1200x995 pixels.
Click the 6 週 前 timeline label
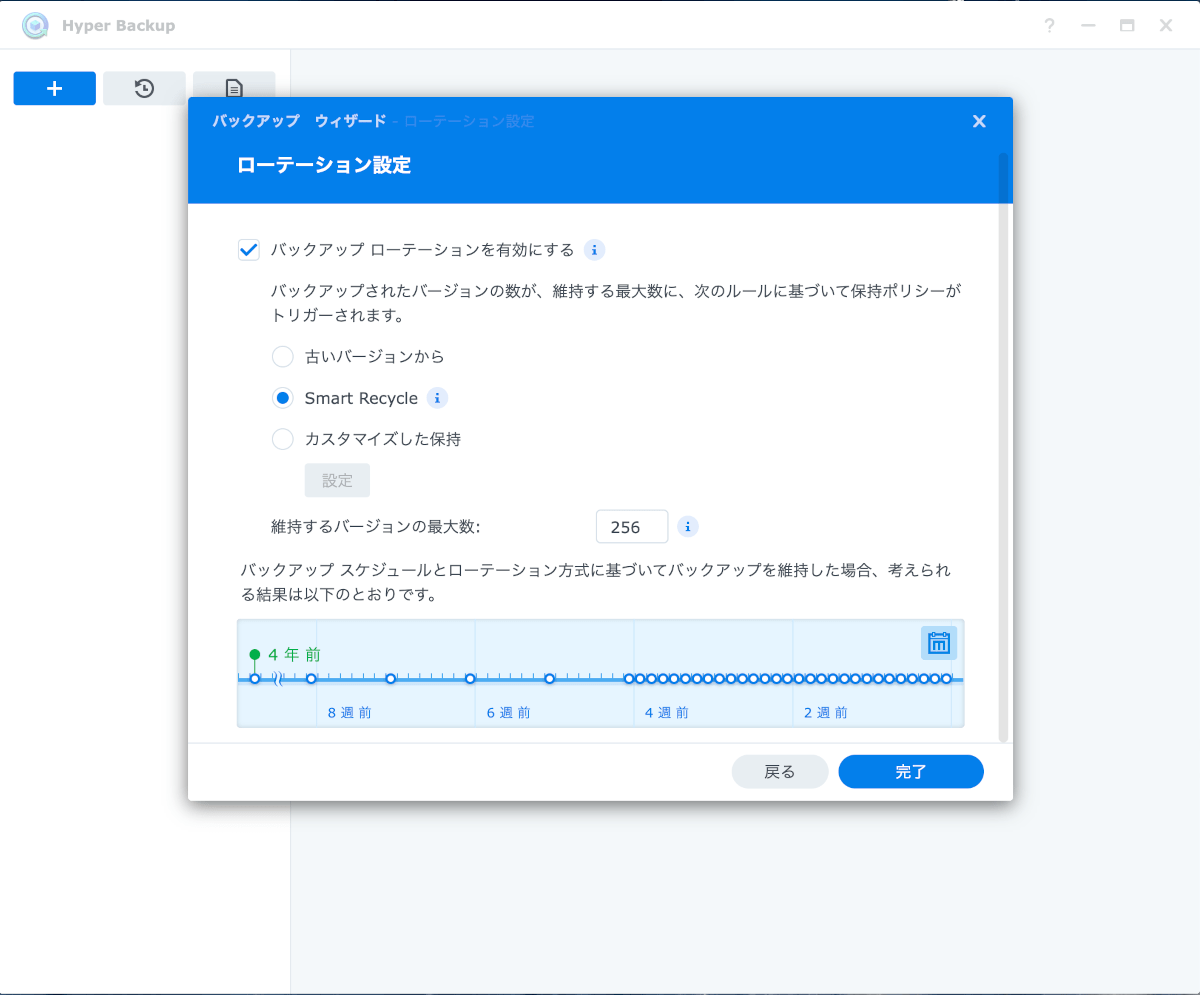(509, 713)
